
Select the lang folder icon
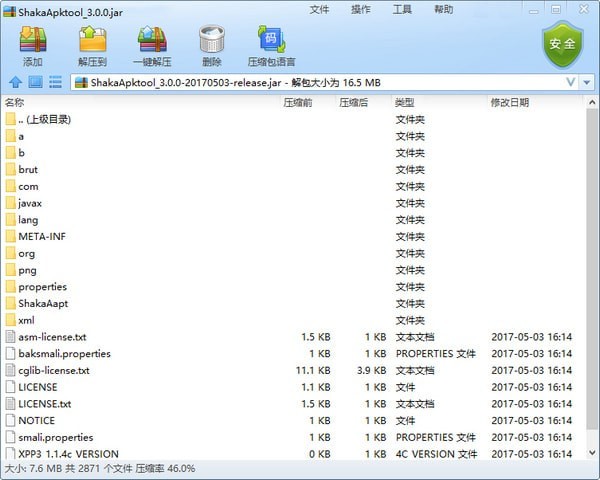point(11,220)
